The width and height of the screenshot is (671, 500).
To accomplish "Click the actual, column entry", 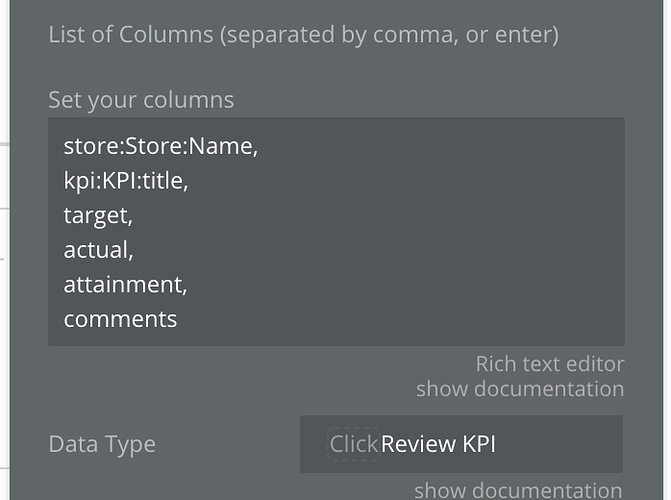I will (98, 250).
